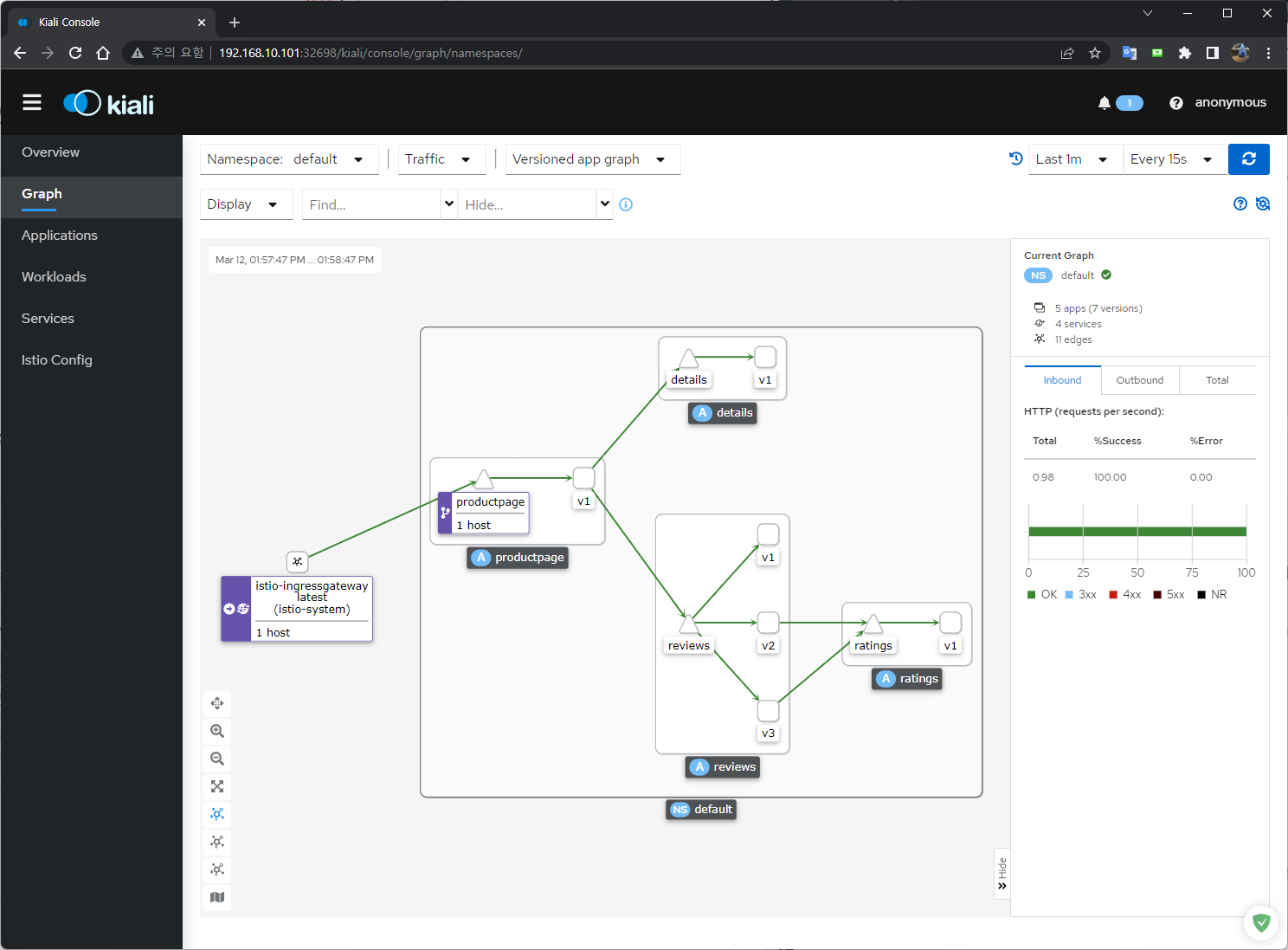Click the blue refresh graph button
1288x950 pixels.
pyautogui.click(x=1249, y=159)
